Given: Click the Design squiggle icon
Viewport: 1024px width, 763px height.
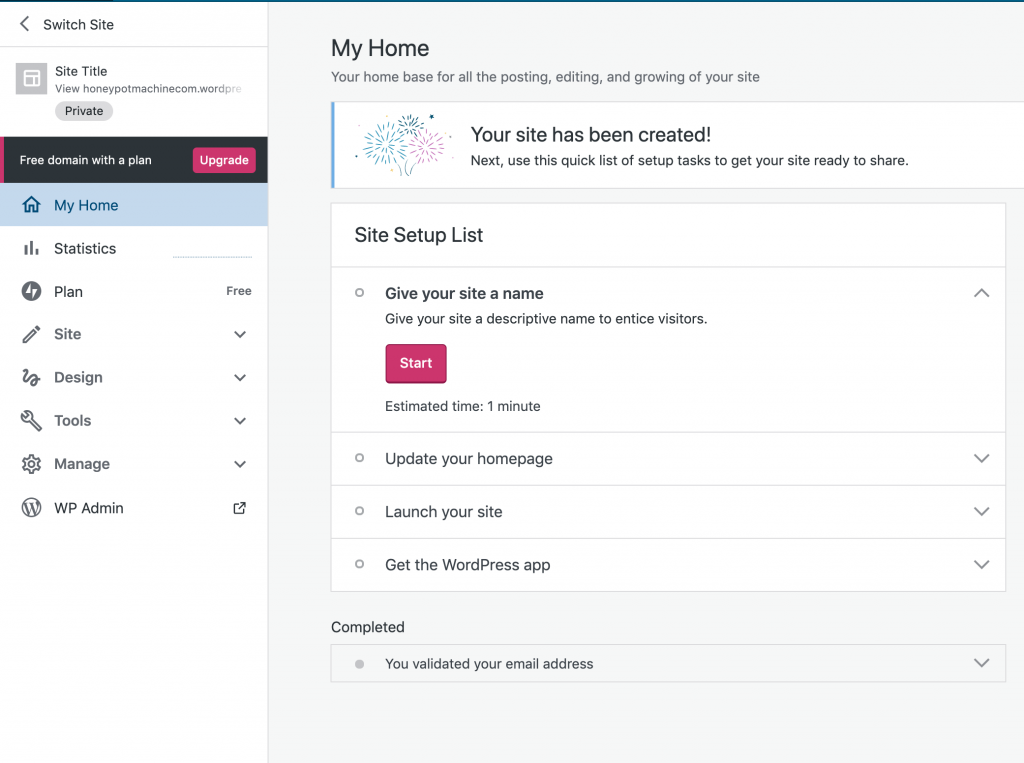Looking at the screenshot, I should pos(32,377).
